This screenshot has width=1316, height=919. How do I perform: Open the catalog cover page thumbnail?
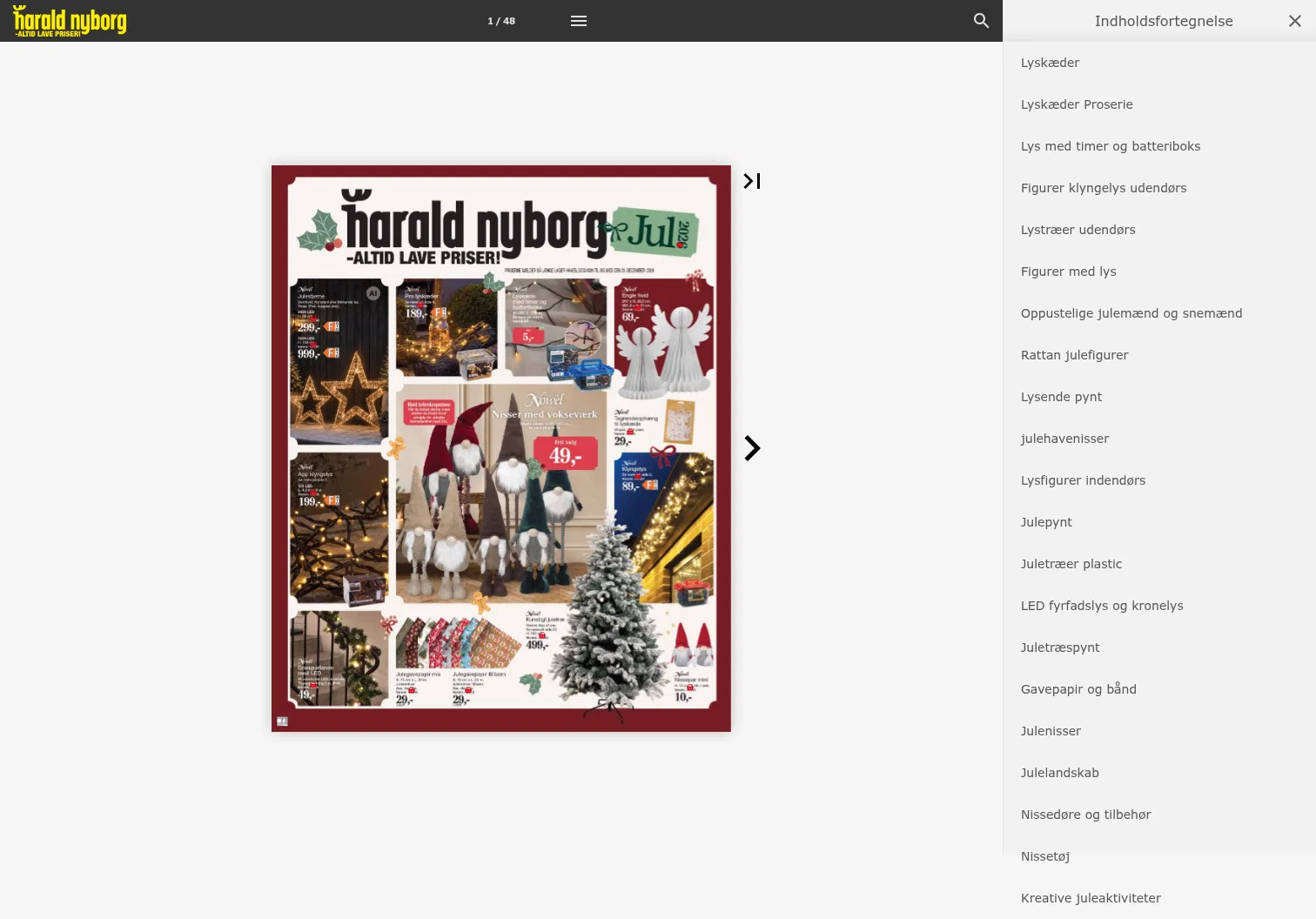click(501, 448)
